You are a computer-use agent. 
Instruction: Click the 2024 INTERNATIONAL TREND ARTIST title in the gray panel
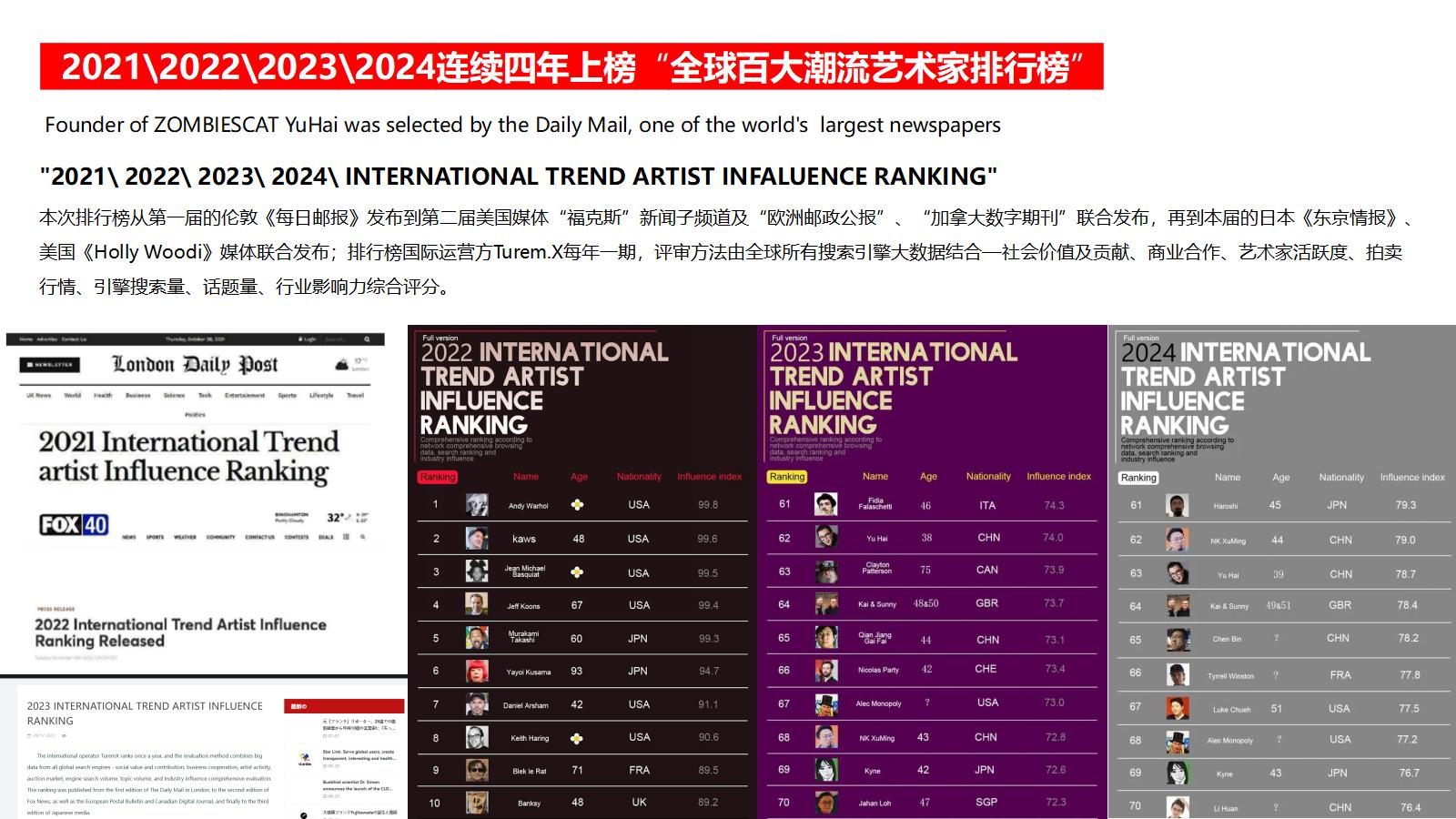(1245, 389)
